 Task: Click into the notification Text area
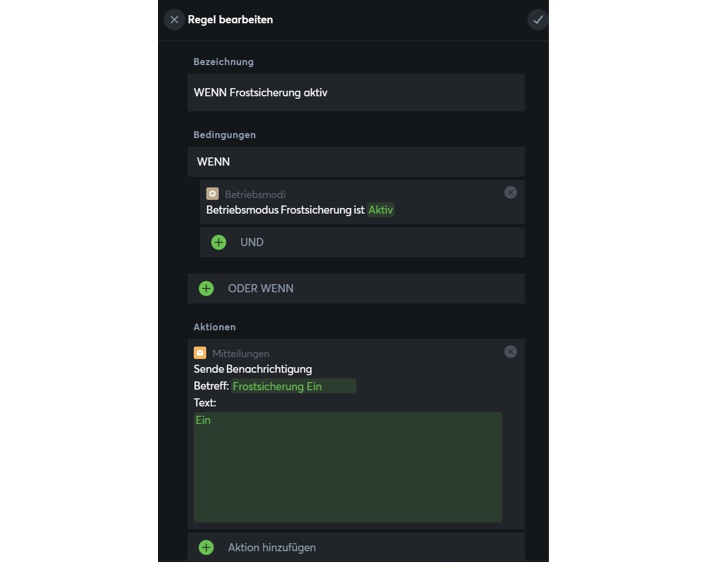pyautogui.click(x=348, y=466)
